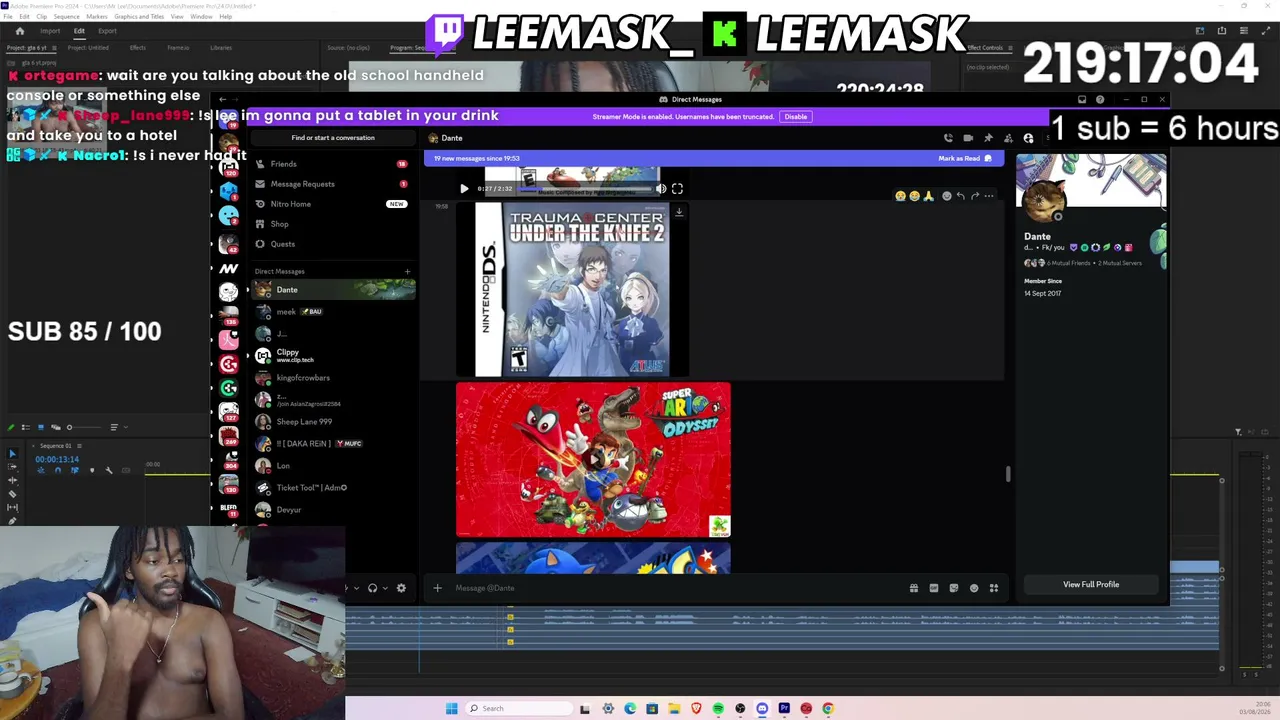
Task: Open the DAKA REIN direct message
Action: click(333, 444)
